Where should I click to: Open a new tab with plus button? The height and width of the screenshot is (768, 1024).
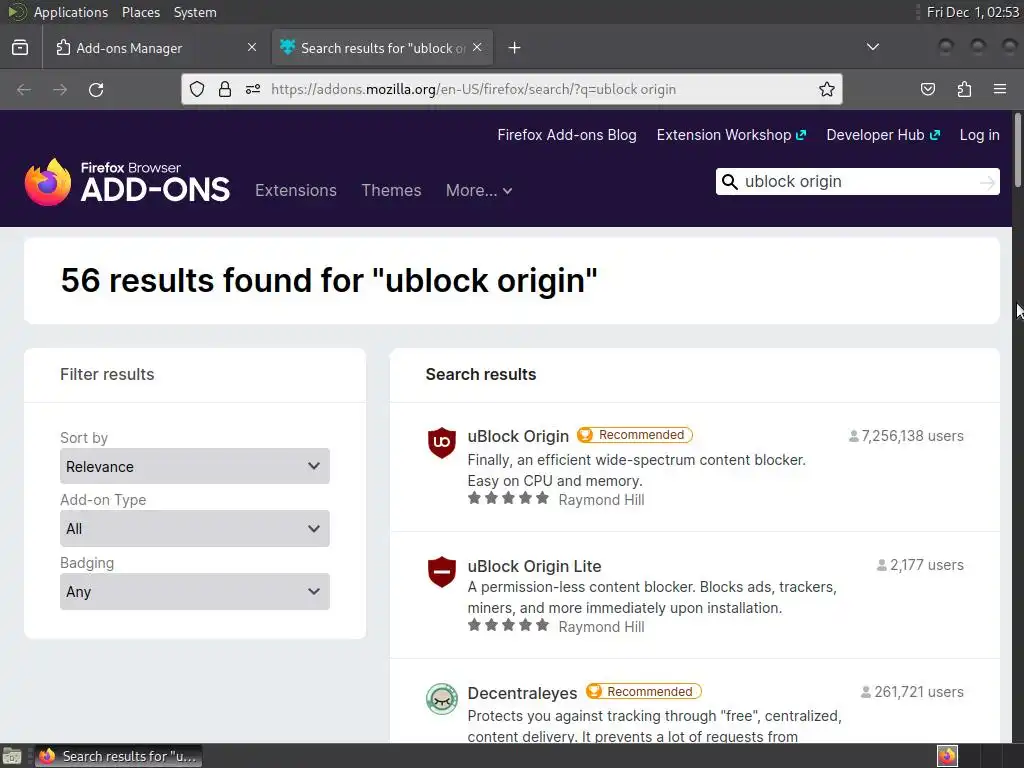point(515,48)
